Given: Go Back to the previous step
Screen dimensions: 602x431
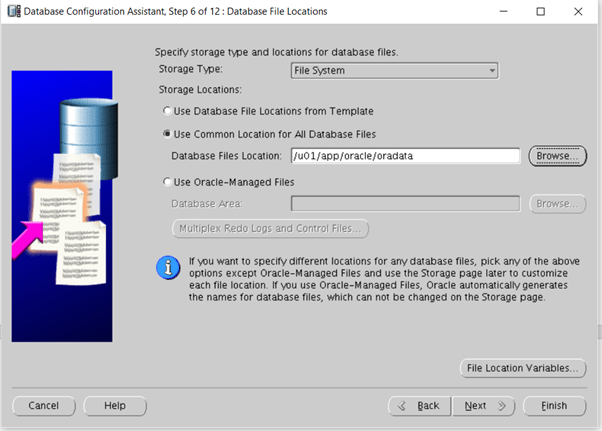Looking at the screenshot, I should click(x=419, y=406).
